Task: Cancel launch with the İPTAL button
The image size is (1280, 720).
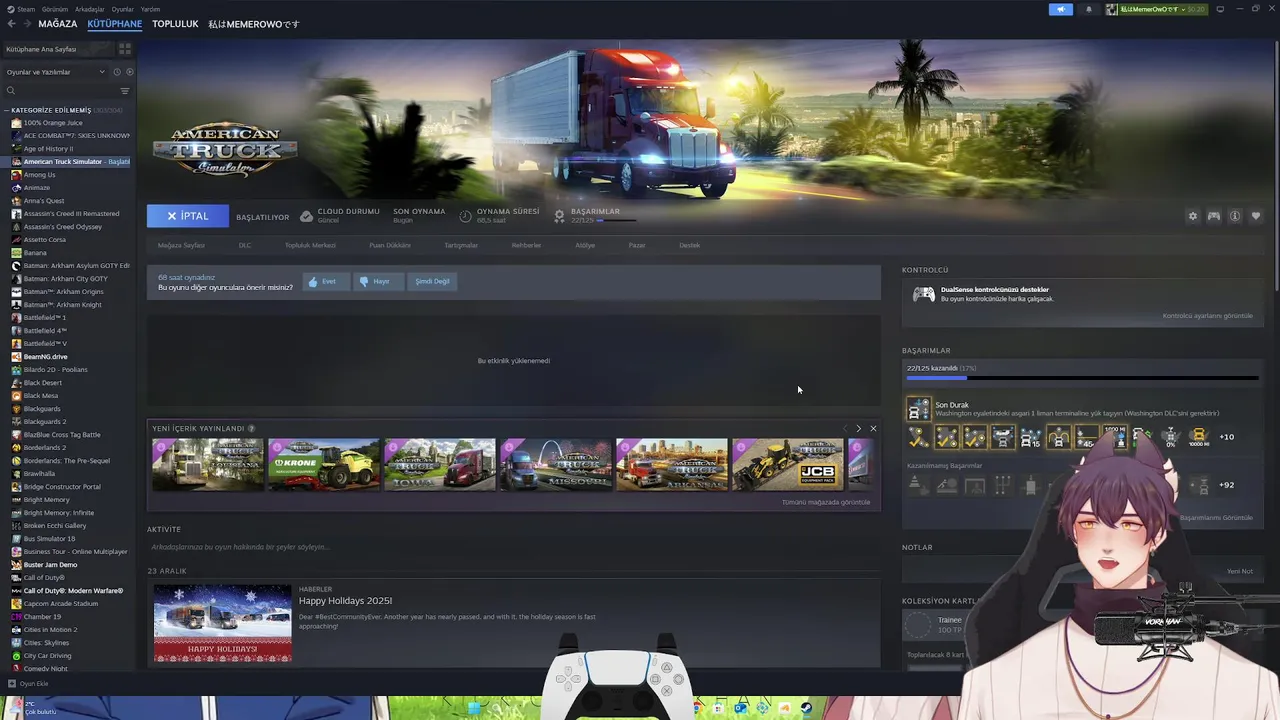Action: (188, 216)
